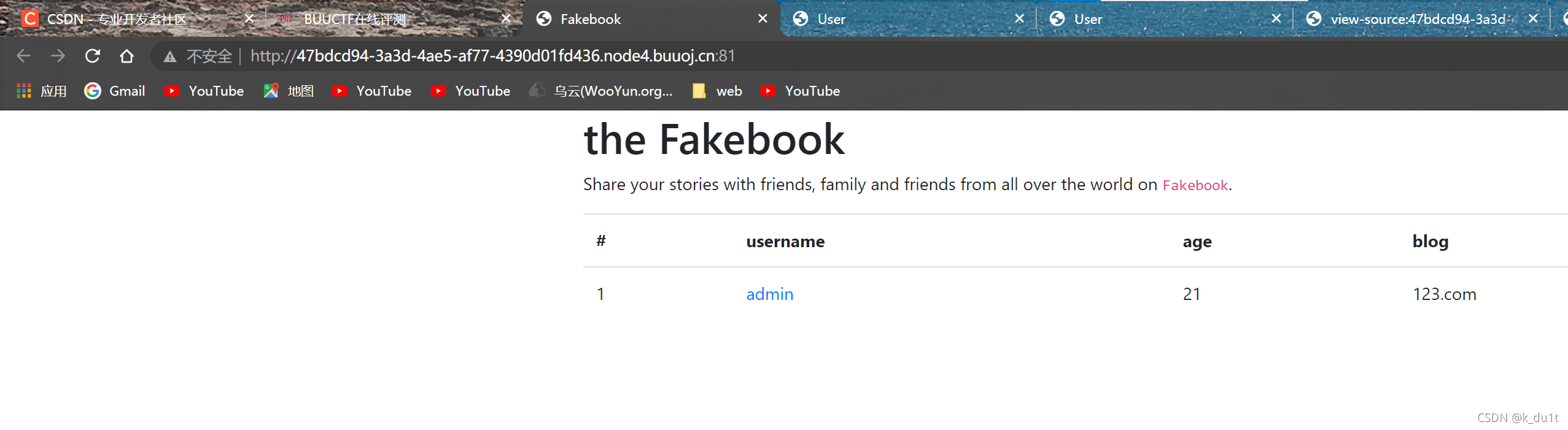Open the first YouTube bookmark after Gmail

[204, 91]
